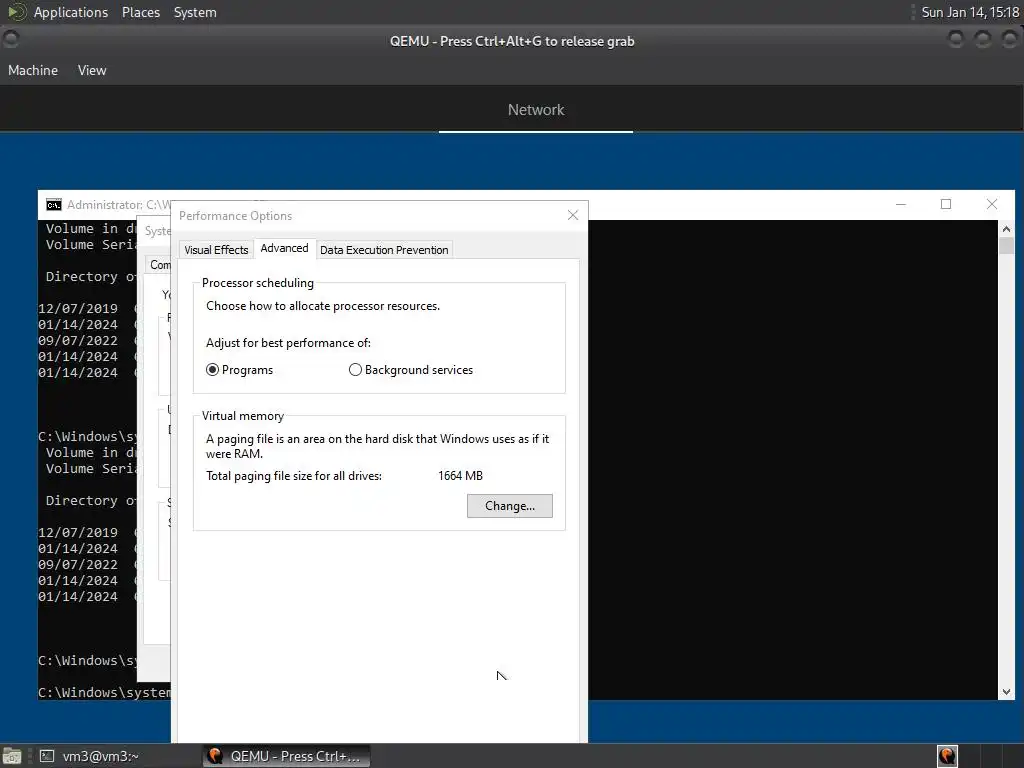Click 'Total paging file size for all drives:' label
The height and width of the screenshot is (768, 1024).
[x=294, y=476]
